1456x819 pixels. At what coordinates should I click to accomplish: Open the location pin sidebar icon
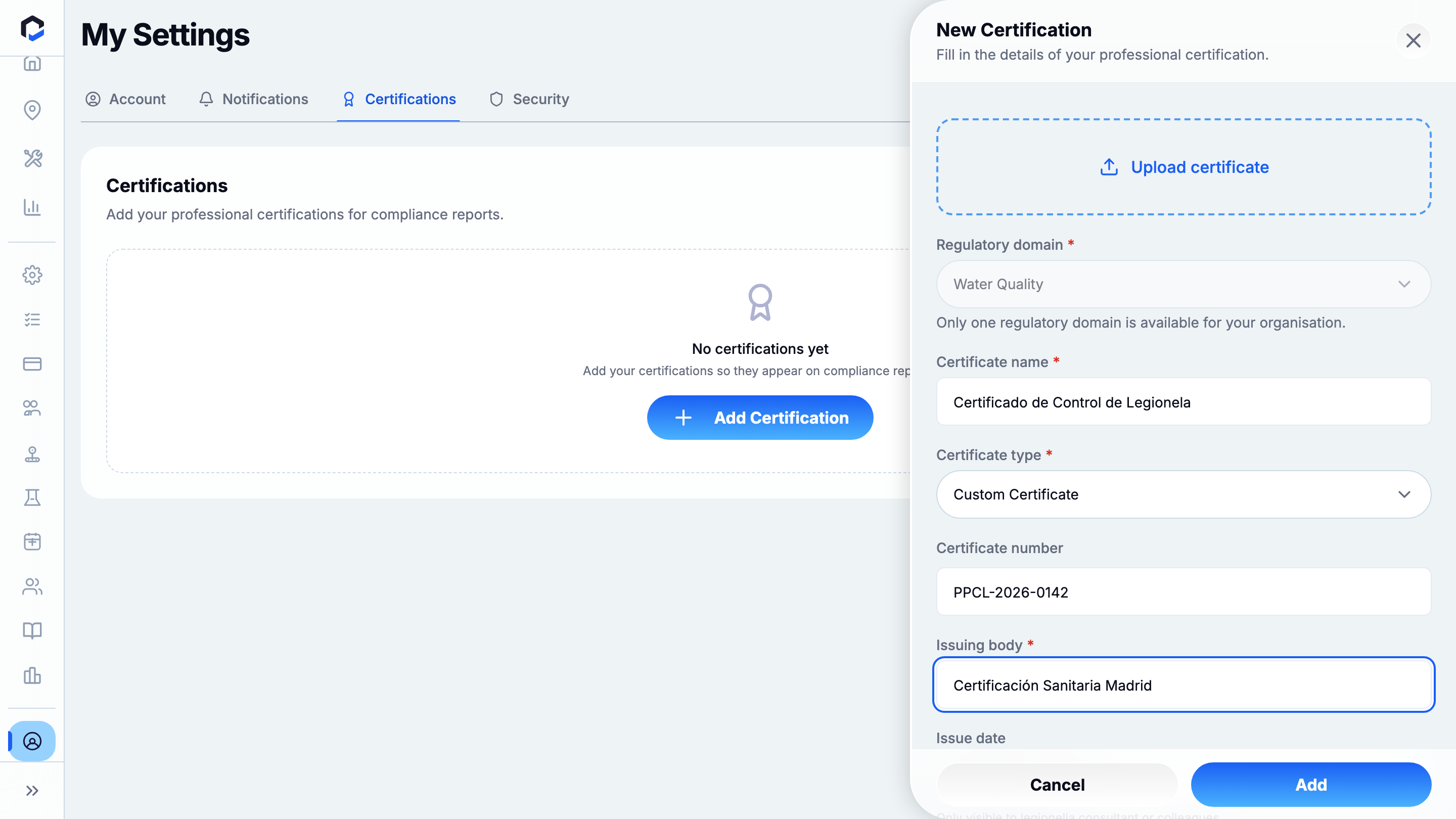(x=32, y=110)
